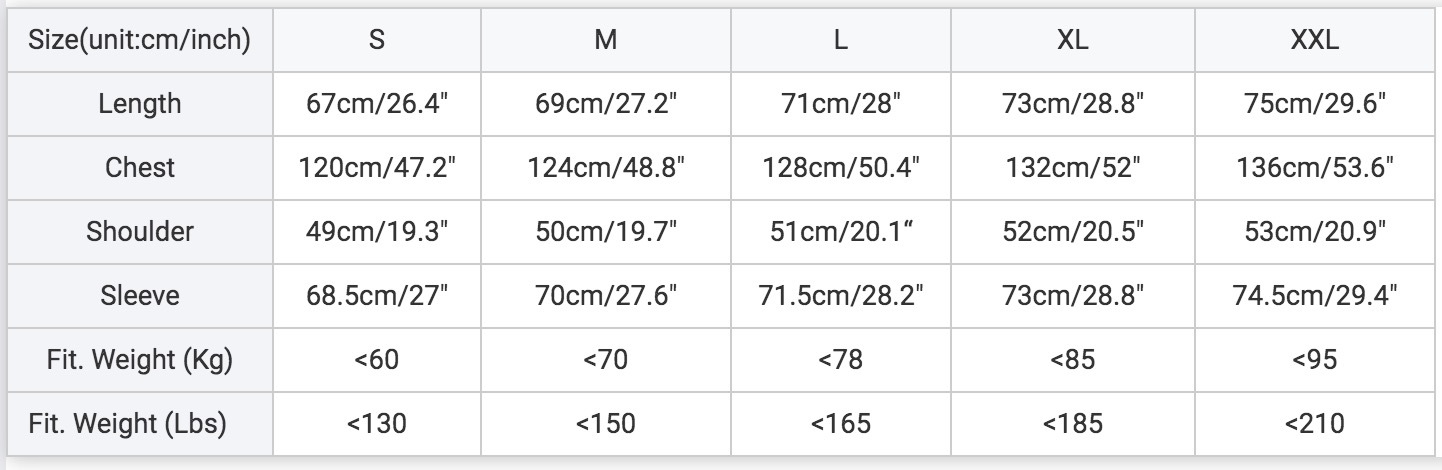The height and width of the screenshot is (470, 1442).
Task: Click the Sleeve row label
Action: click(x=140, y=295)
